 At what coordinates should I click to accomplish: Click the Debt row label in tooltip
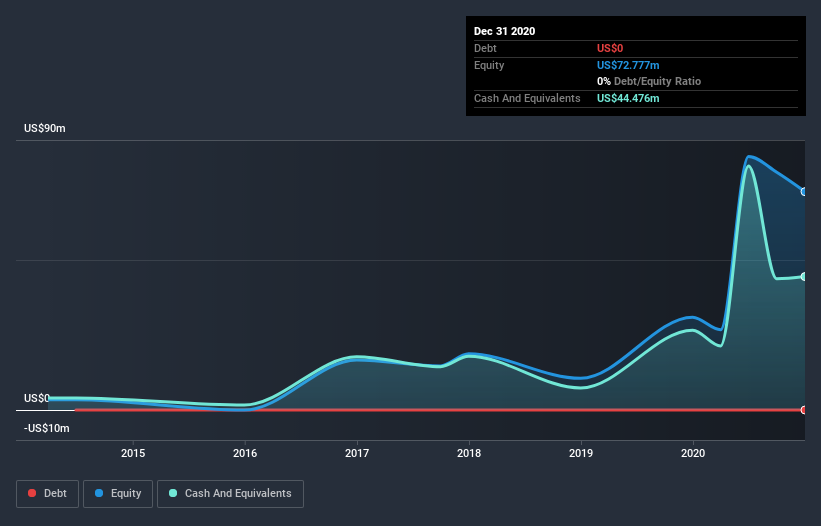pos(485,48)
